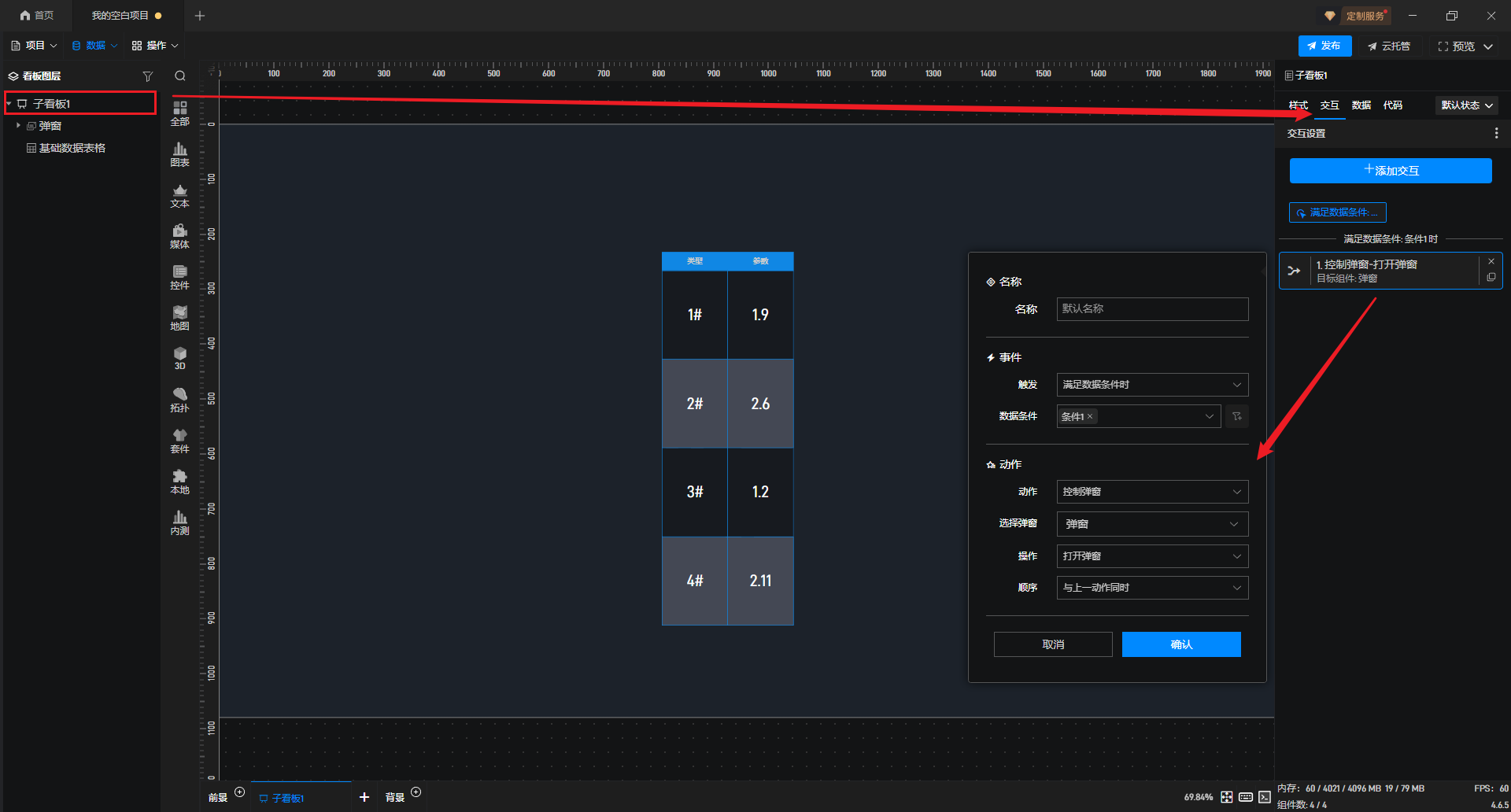Image resolution: width=1511 pixels, height=812 pixels.
Task: Open the 图表 chart components category
Action: coord(179,154)
